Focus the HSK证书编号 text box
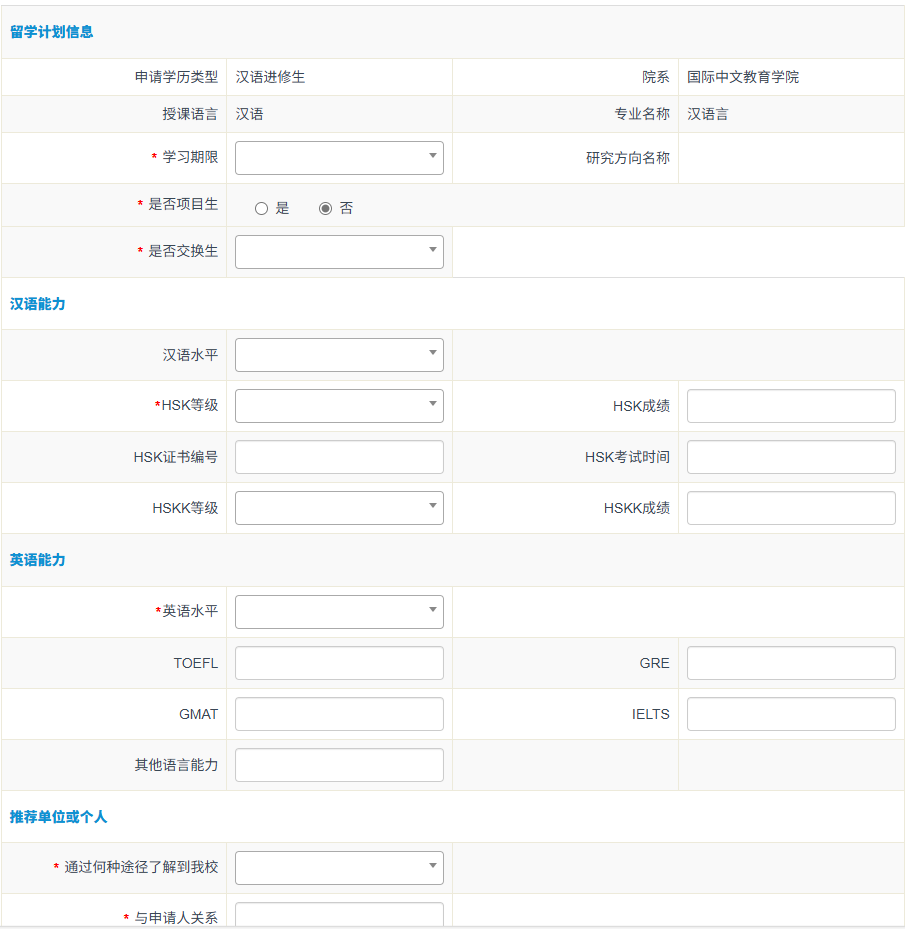Image resolution: width=905 pixels, height=929 pixels. coord(339,457)
